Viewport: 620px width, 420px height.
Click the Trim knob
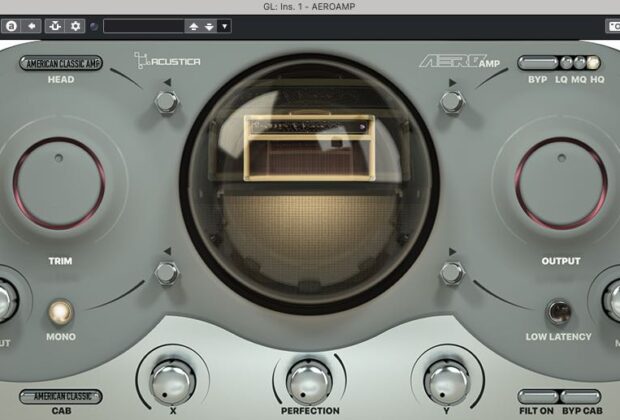pos(59,183)
